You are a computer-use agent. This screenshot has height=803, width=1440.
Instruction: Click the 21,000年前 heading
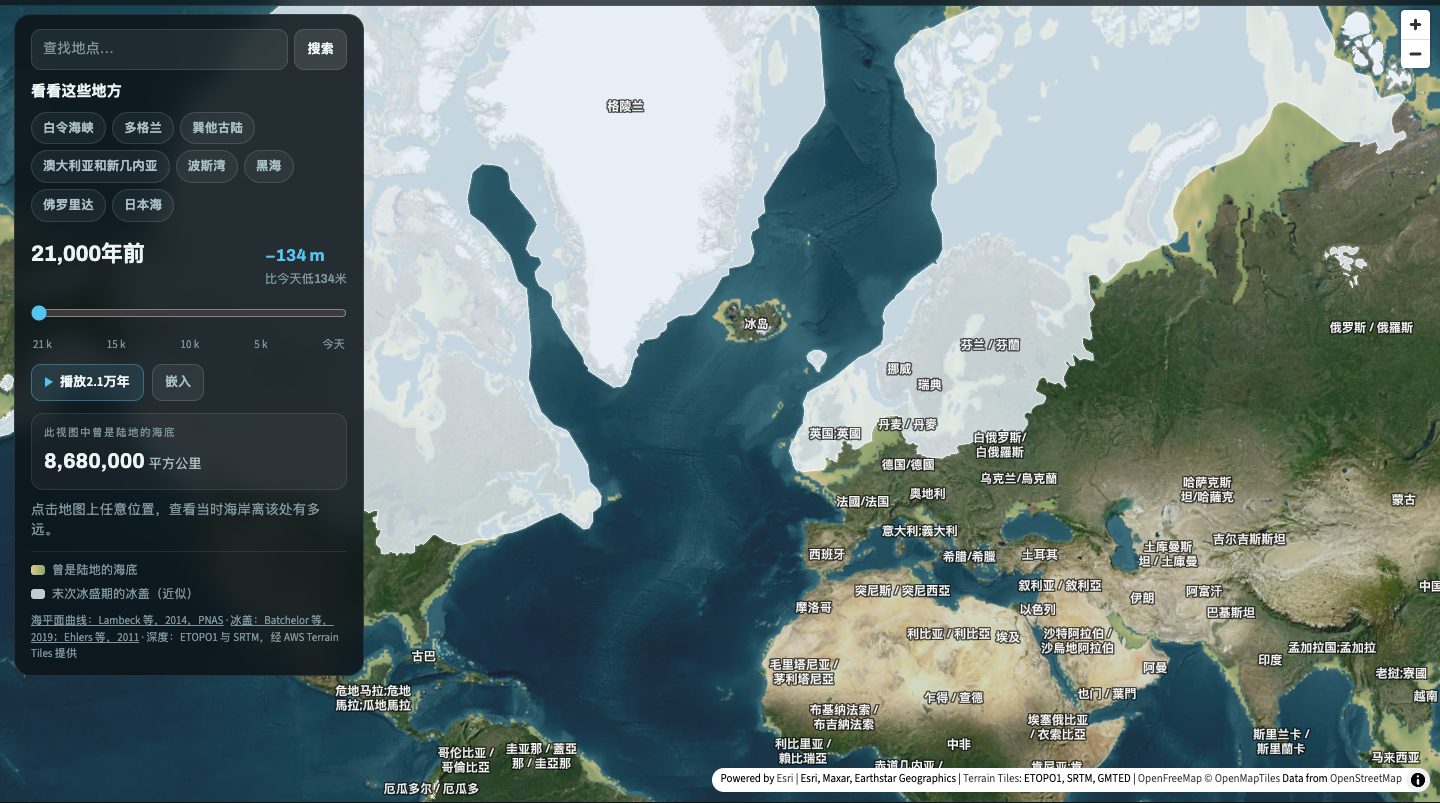tap(88, 254)
